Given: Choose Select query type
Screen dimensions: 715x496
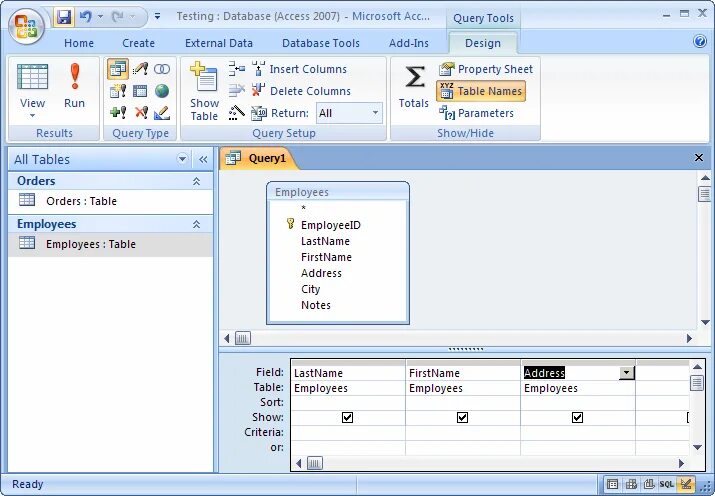Looking at the screenshot, I should (118, 69).
